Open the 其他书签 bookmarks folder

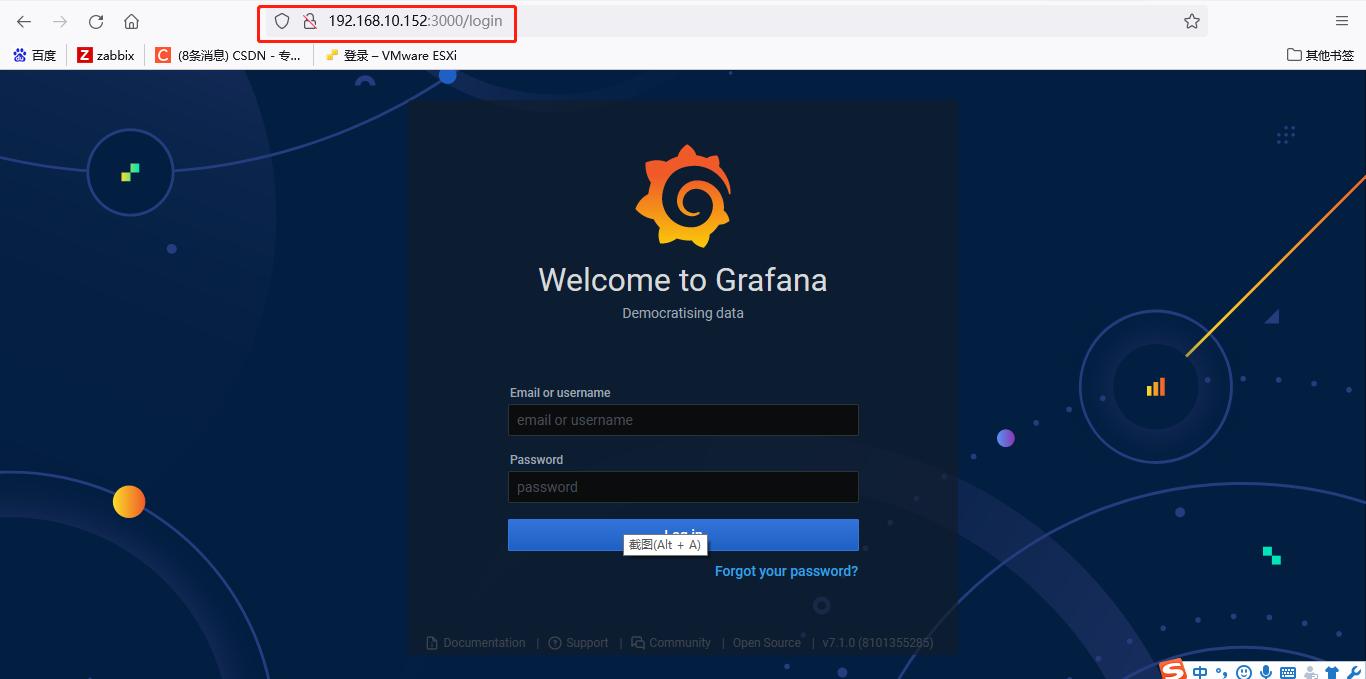coord(1320,55)
